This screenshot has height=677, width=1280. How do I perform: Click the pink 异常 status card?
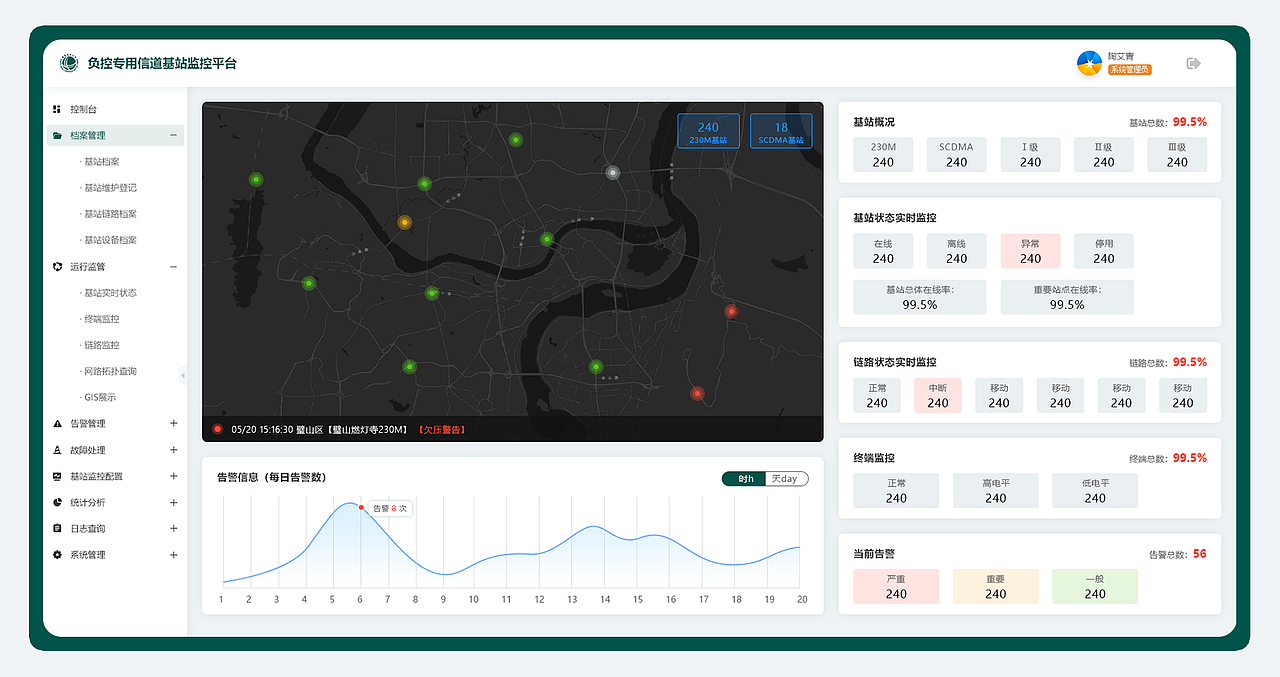[x=1030, y=251]
